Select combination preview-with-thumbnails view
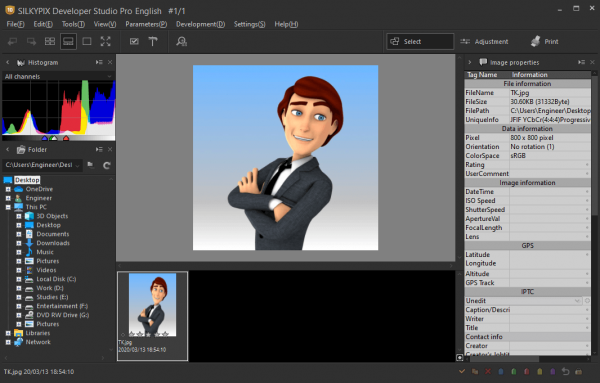The image size is (600, 383). [68, 41]
